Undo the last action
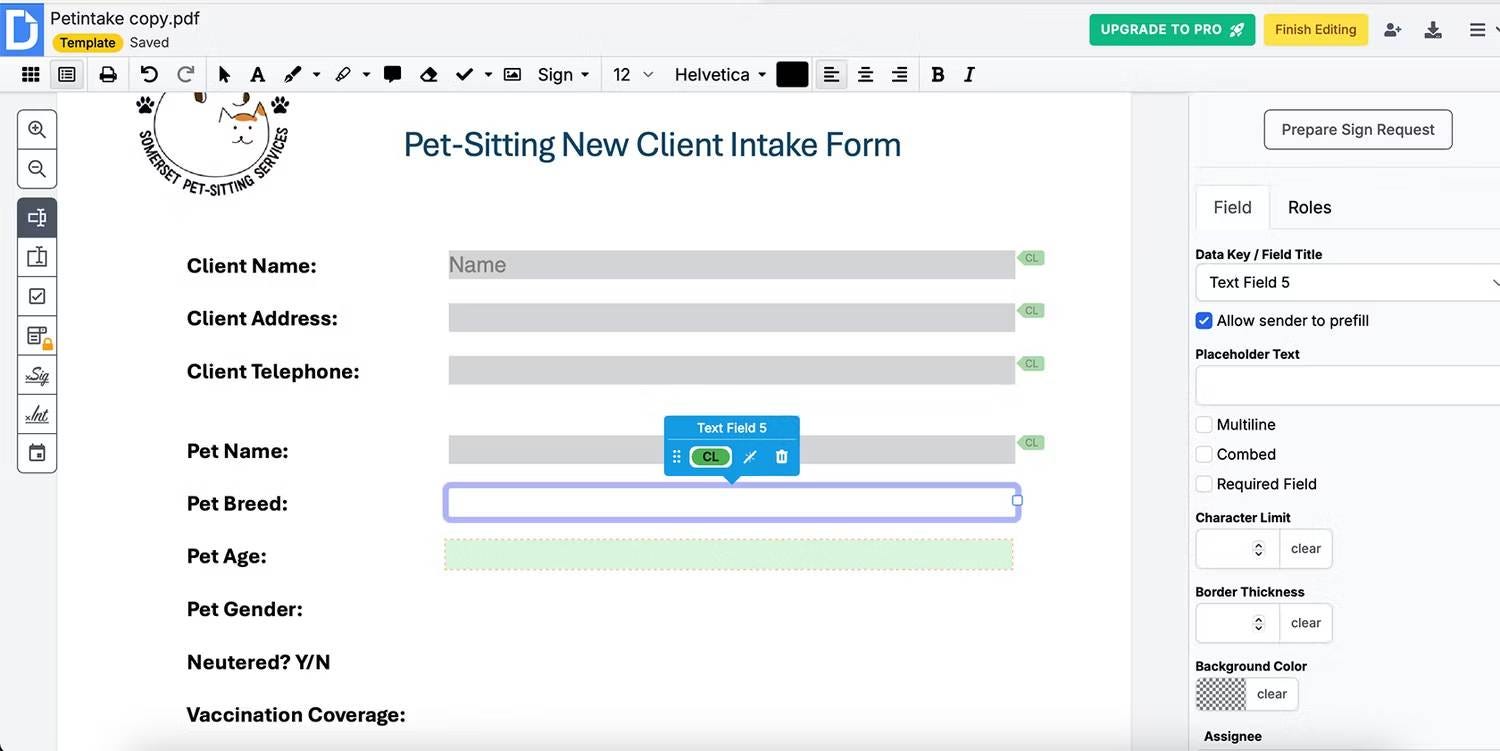1500x751 pixels. pos(149,75)
